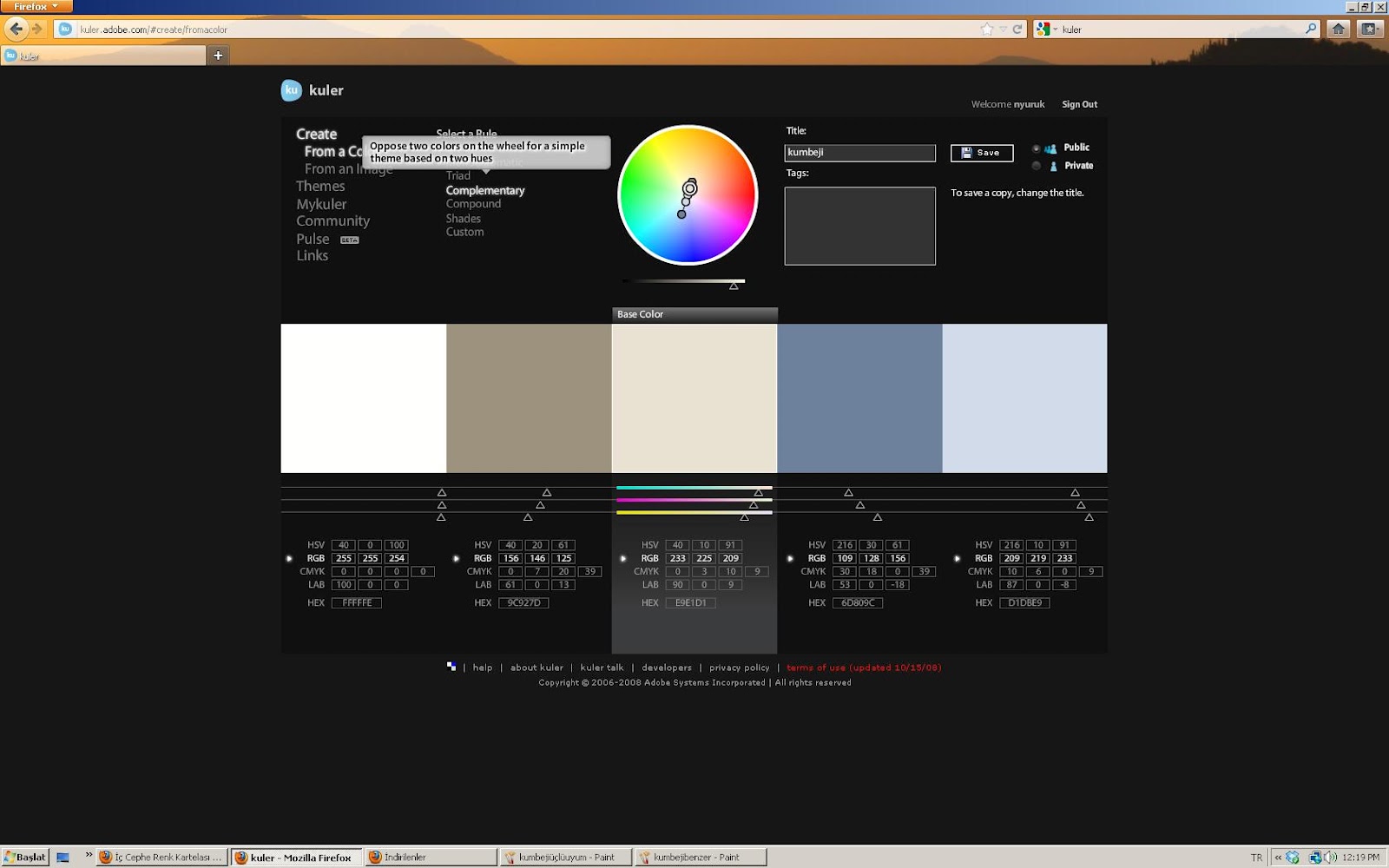Open the kuler talk link
Screen dimensions: 1389x868
point(602,667)
